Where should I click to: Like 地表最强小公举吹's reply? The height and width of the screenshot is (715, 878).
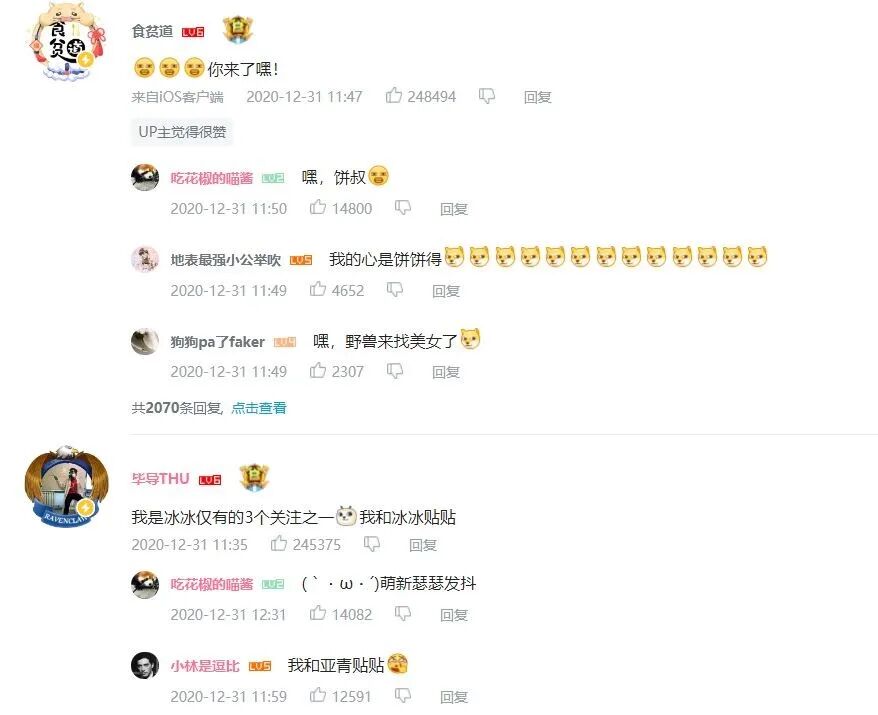point(317,289)
